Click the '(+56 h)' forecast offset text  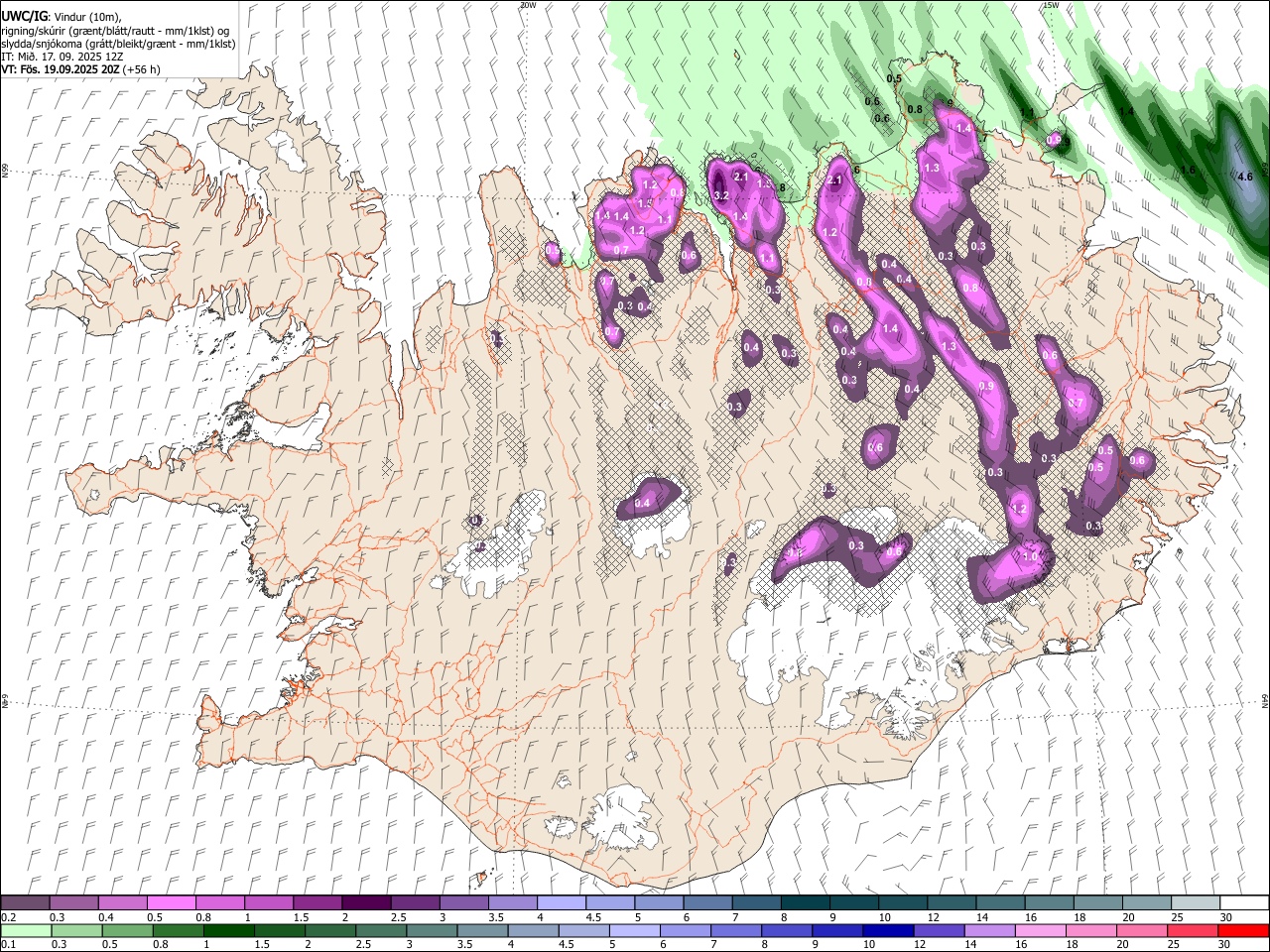[x=142, y=69]
